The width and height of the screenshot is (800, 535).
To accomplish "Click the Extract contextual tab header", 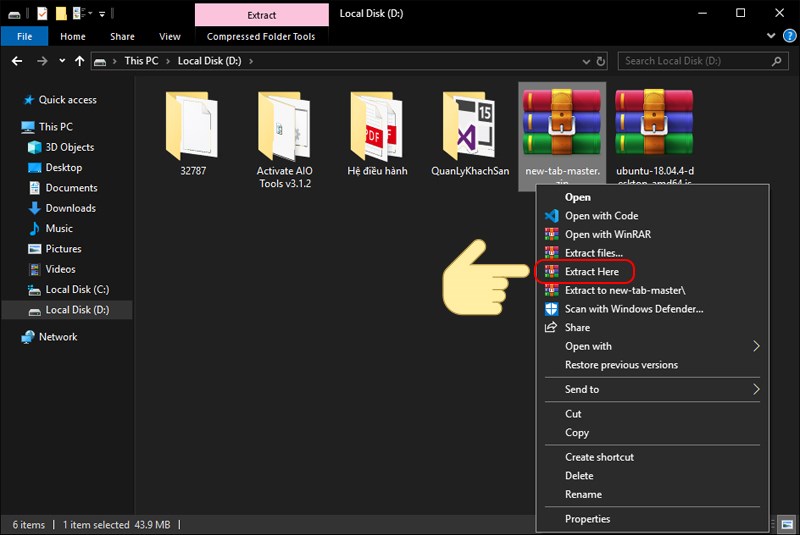I will (262, 15).
